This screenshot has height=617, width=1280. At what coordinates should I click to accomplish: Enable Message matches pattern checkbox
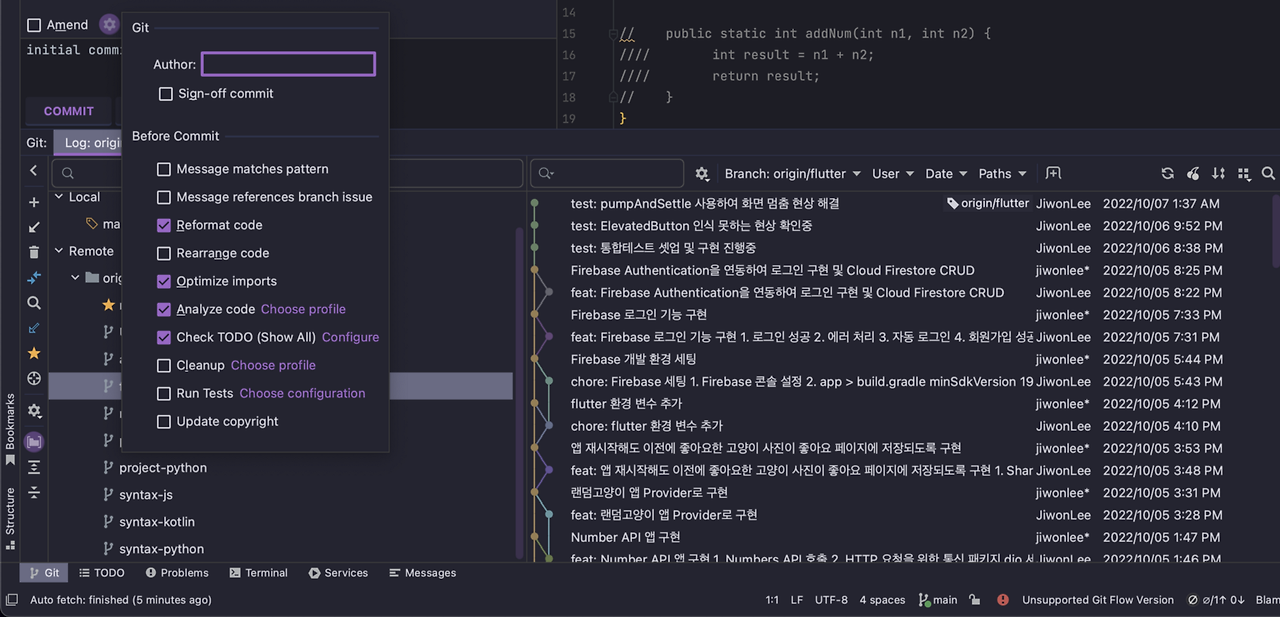tap(164, 169)
